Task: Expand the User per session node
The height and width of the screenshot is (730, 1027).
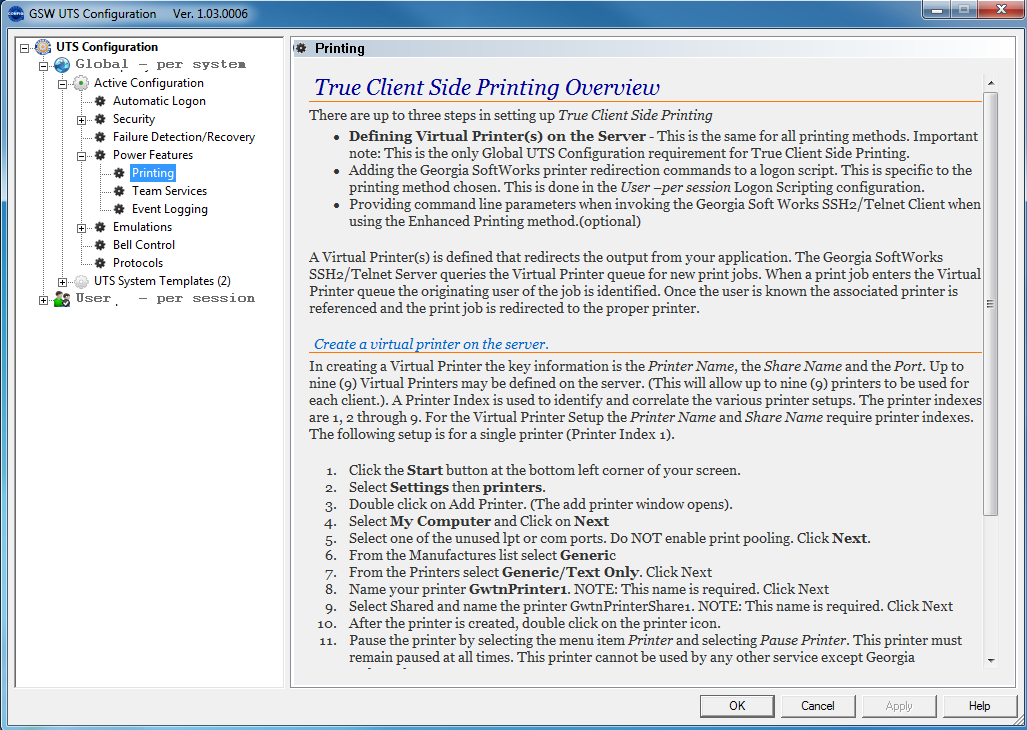Action: tap(44, 299)
